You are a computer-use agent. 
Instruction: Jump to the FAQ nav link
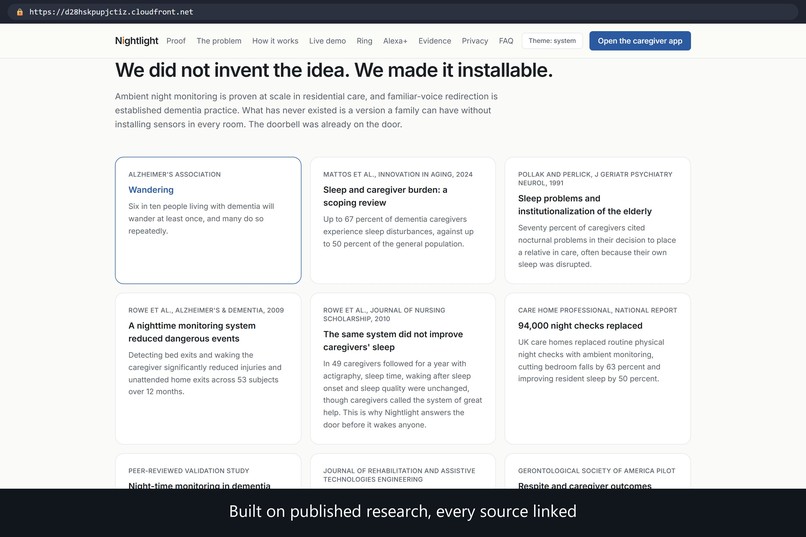tap(506, 41)
